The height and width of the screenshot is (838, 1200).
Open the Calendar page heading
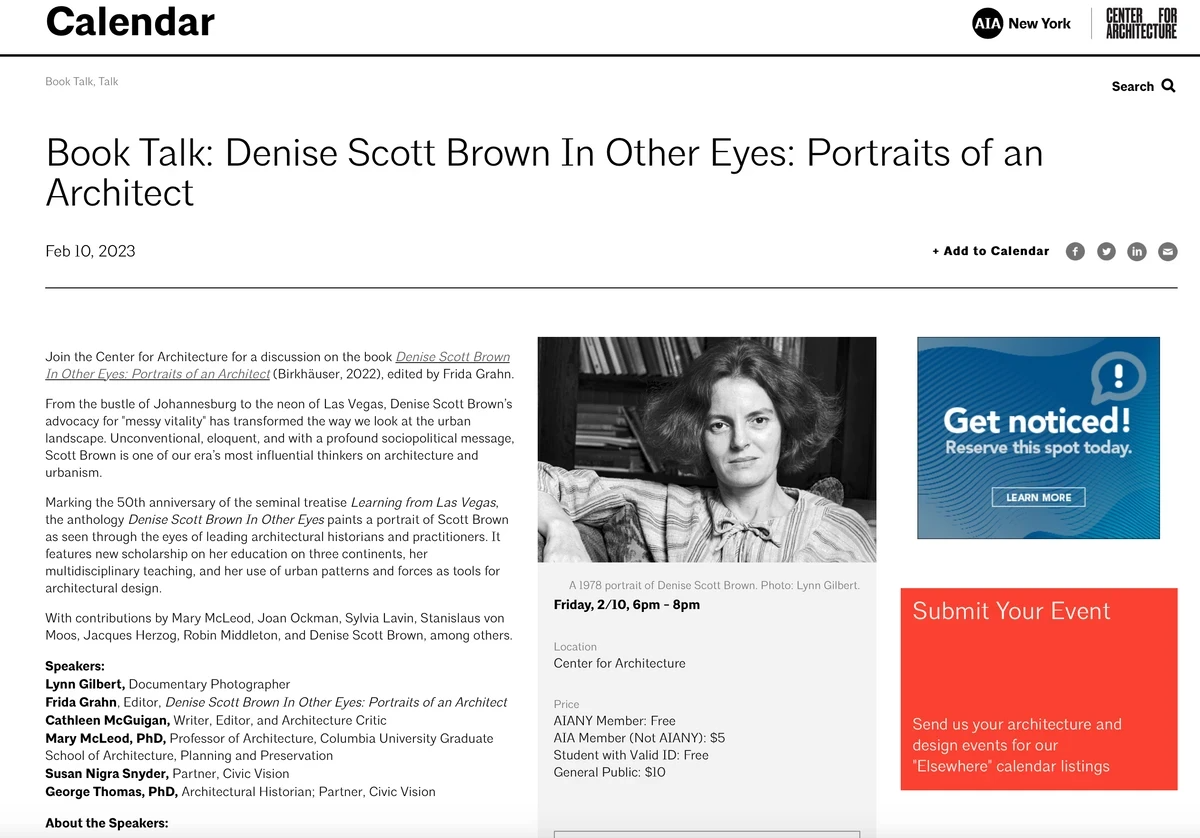coord(130,21)
